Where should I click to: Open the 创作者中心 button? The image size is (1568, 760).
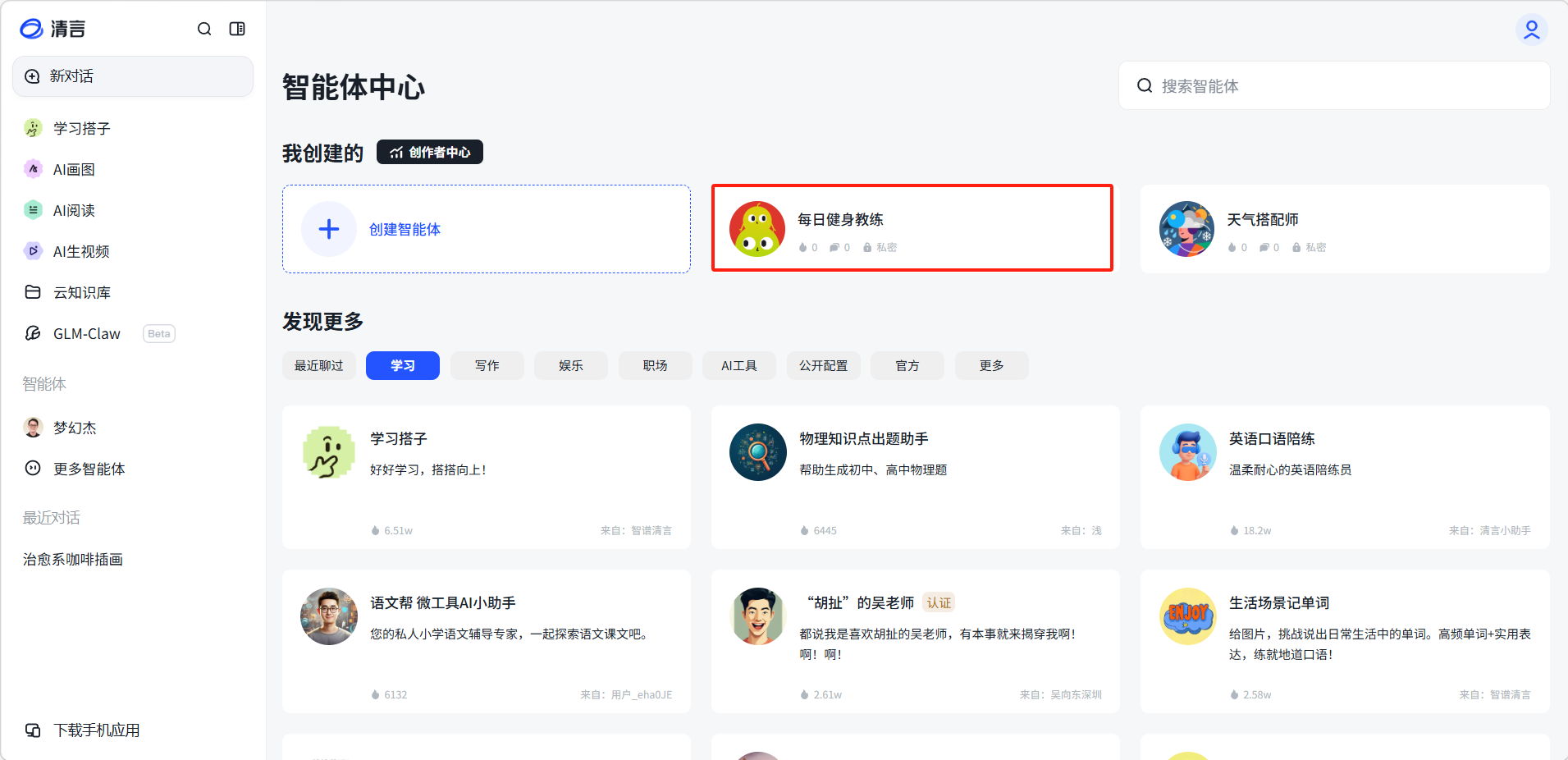pyautogui.click(x=430, y=153)
